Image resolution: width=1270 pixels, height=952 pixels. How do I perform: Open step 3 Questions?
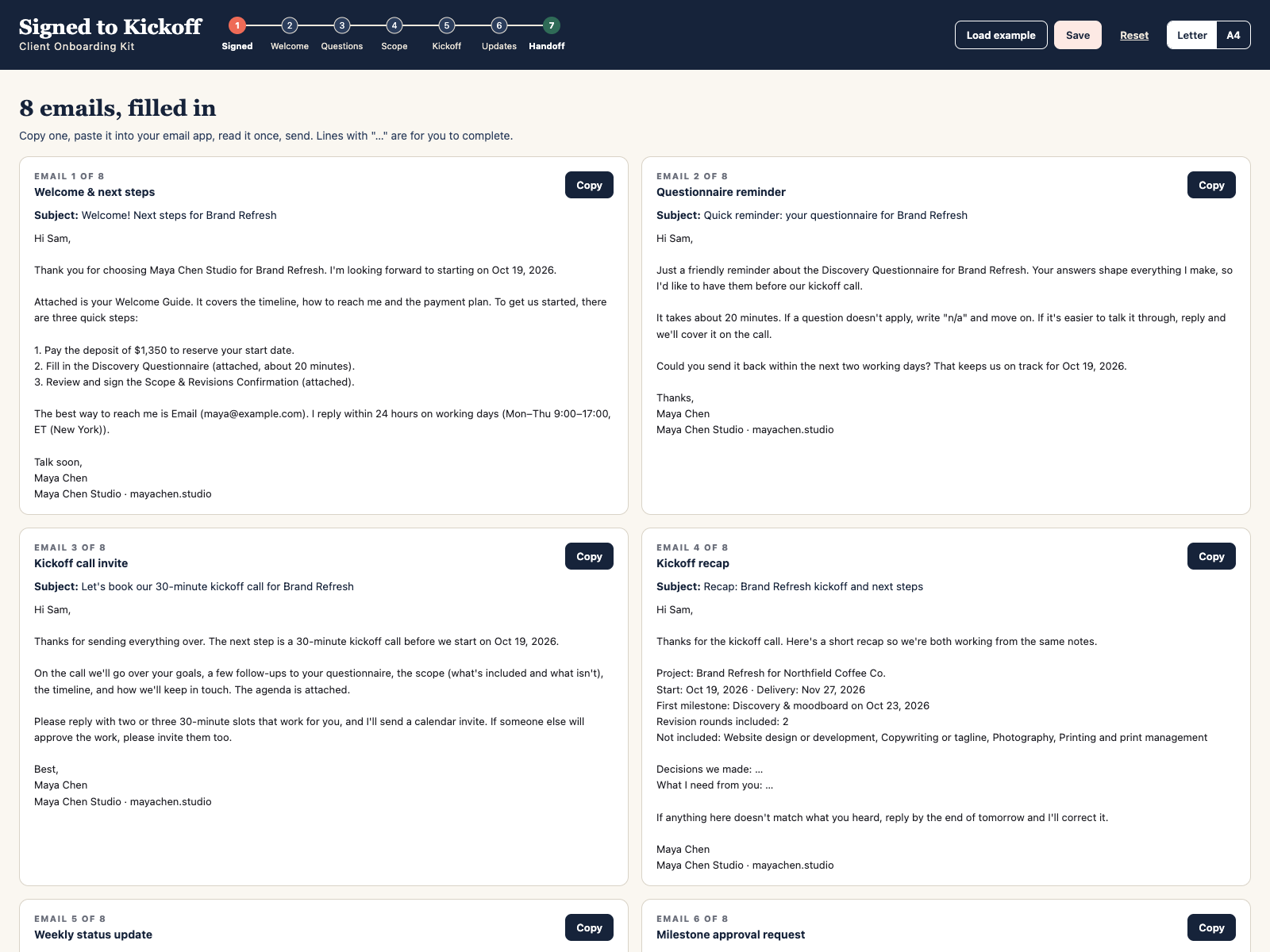[x=342, y=34]
